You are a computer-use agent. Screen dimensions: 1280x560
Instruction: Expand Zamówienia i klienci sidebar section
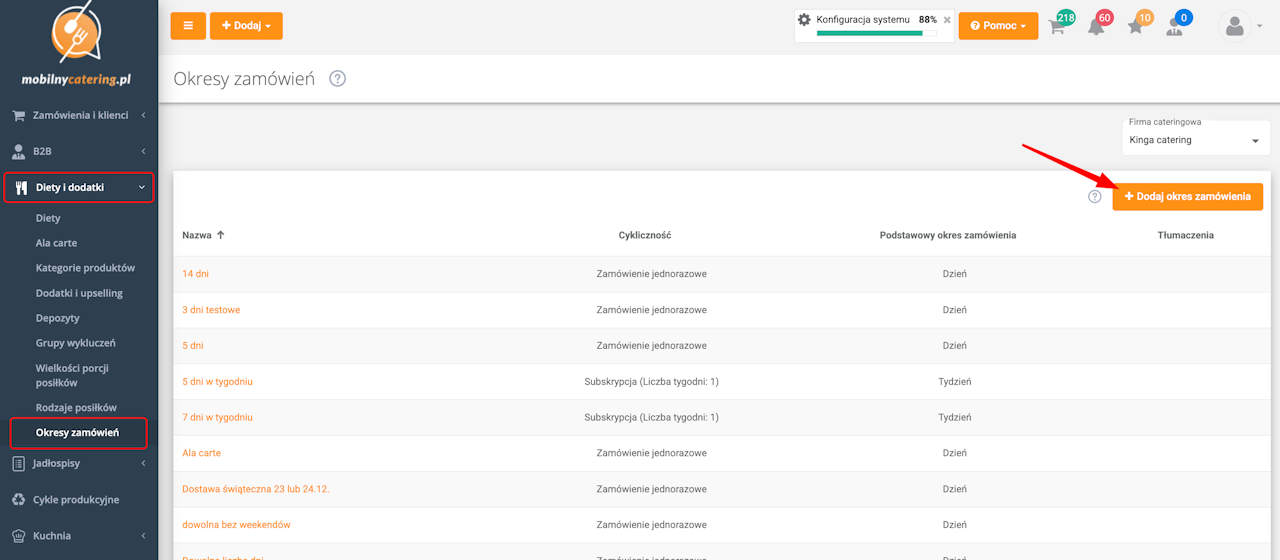tap(79, 115)
